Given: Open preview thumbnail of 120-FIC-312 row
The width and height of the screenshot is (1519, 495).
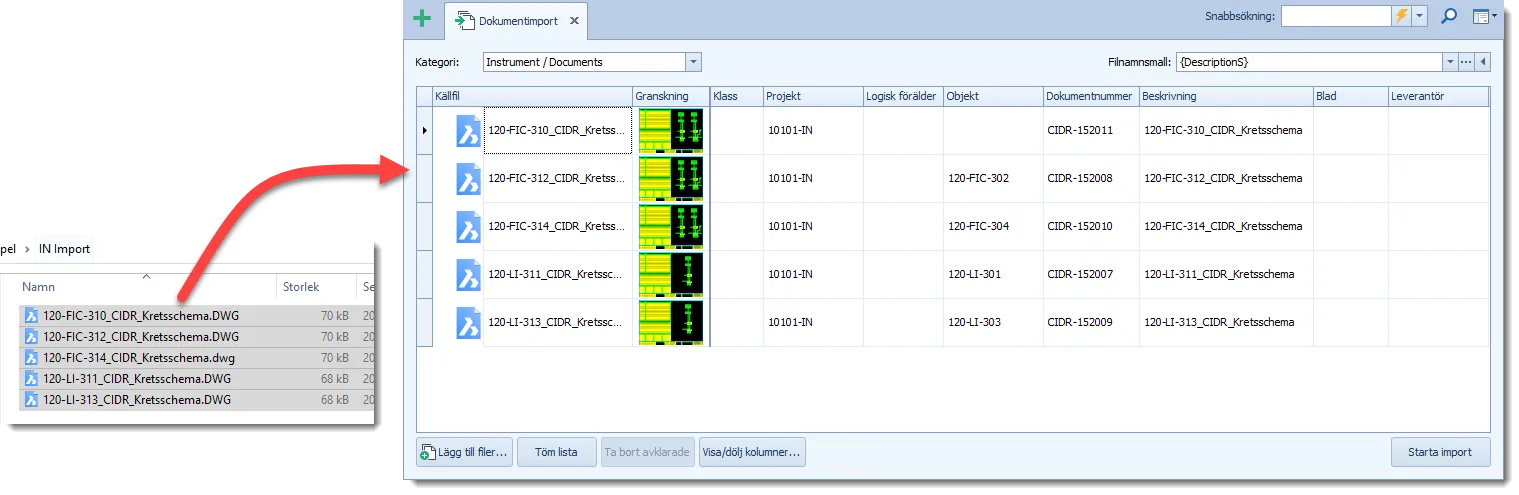Looking at the screenshot, I should pos(671,179).
